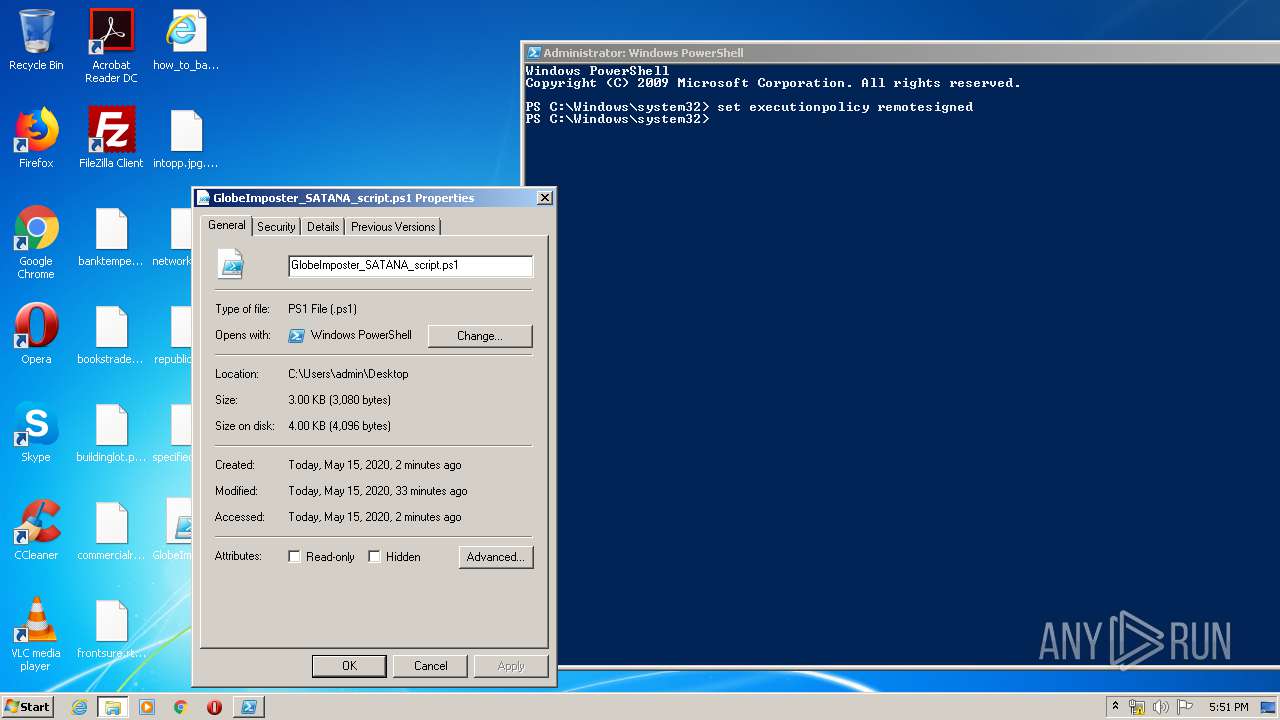Open the Action Center flag icon
This screenshot has width=1280, height=720.
pyautogui.click(x=1185, y=707)
